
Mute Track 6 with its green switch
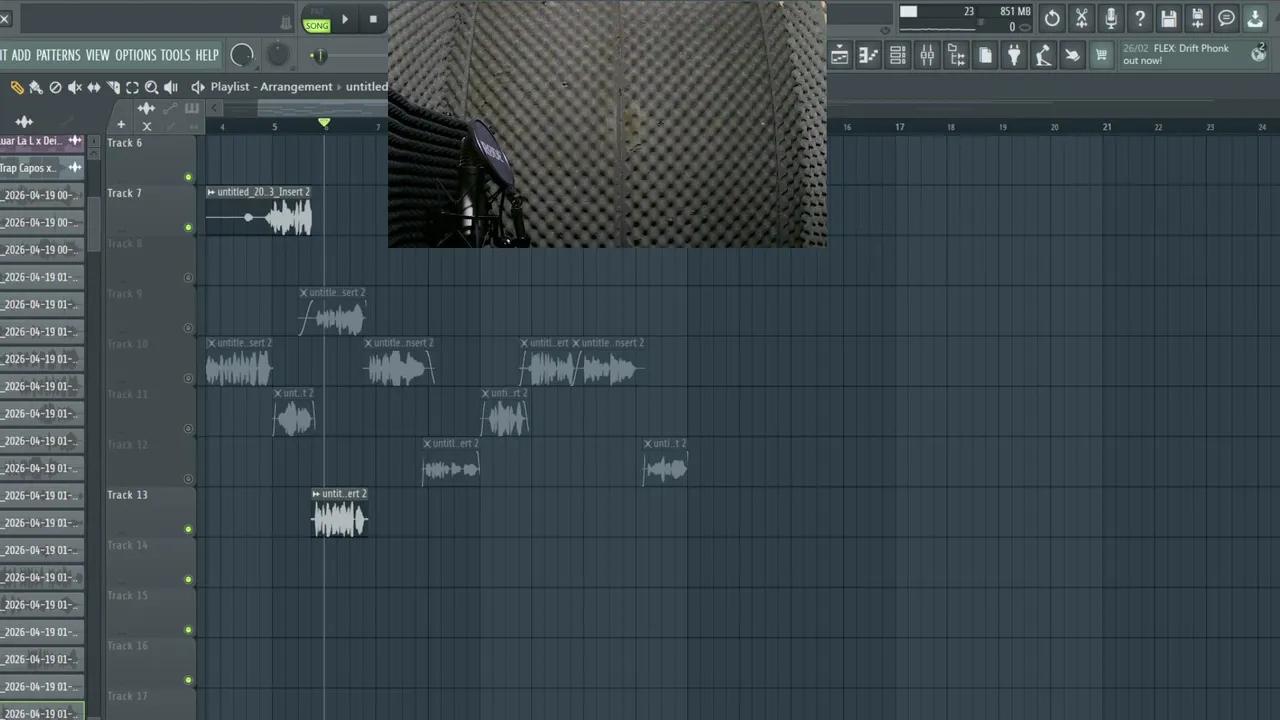pos(188,177)
